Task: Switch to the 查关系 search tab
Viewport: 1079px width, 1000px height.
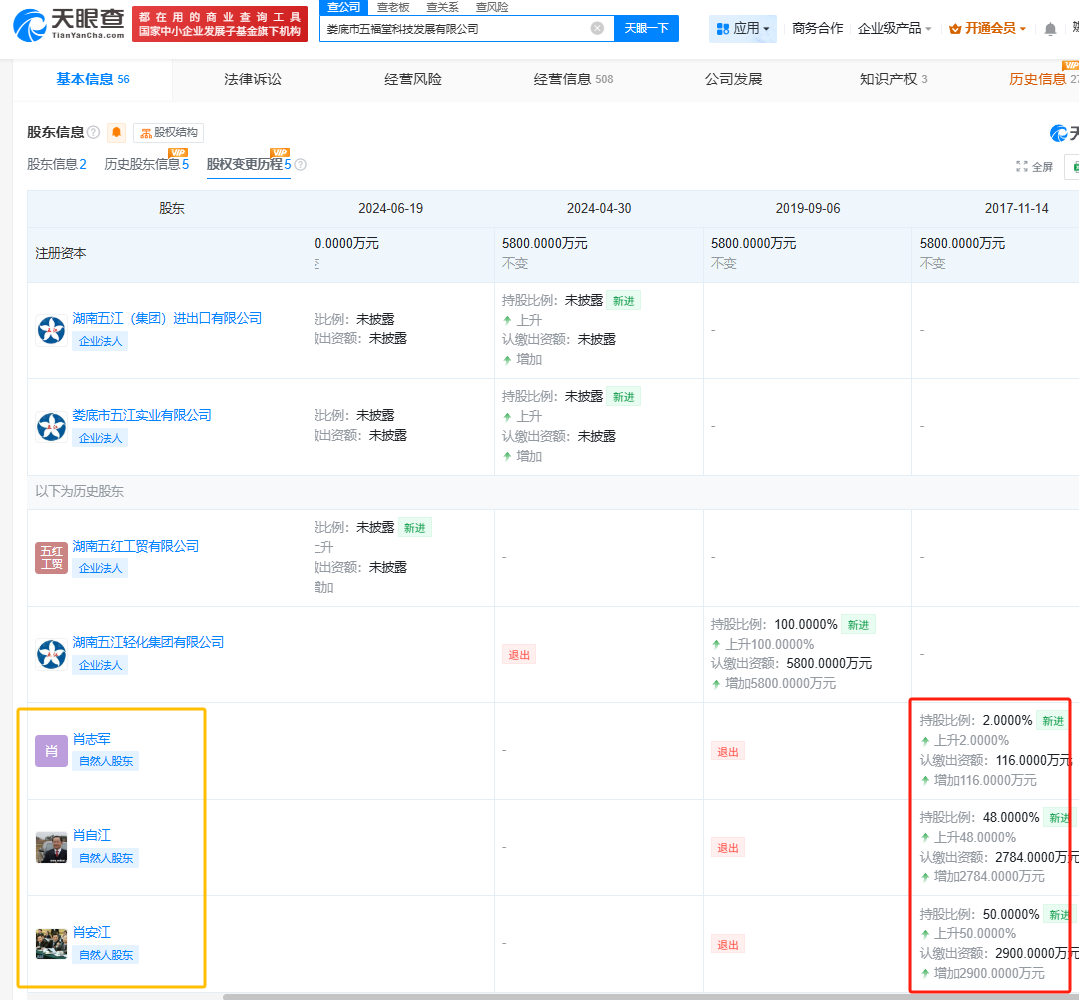Action: coord(442,7)
